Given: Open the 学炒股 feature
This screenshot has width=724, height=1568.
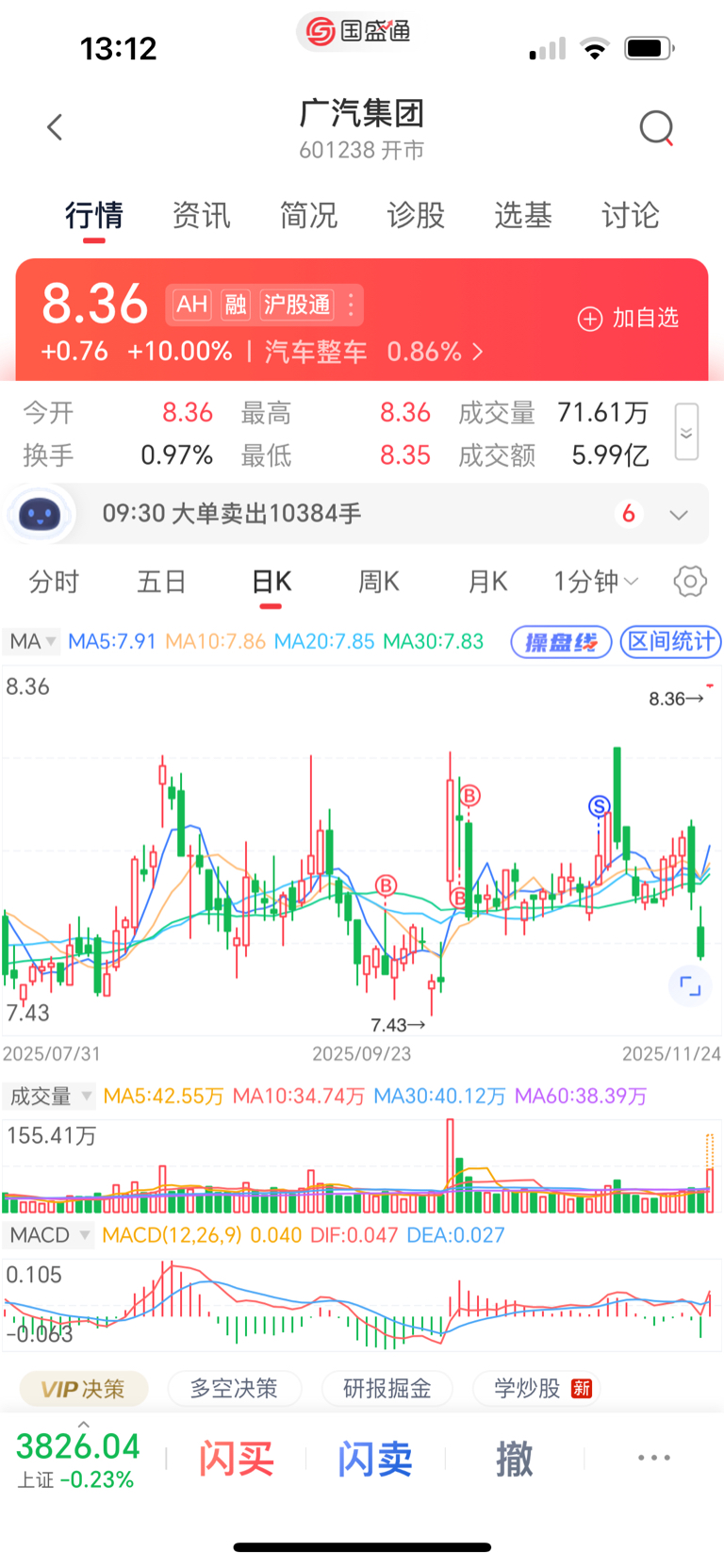Looking at the screenshot, I should click(x=536, y=1389).
